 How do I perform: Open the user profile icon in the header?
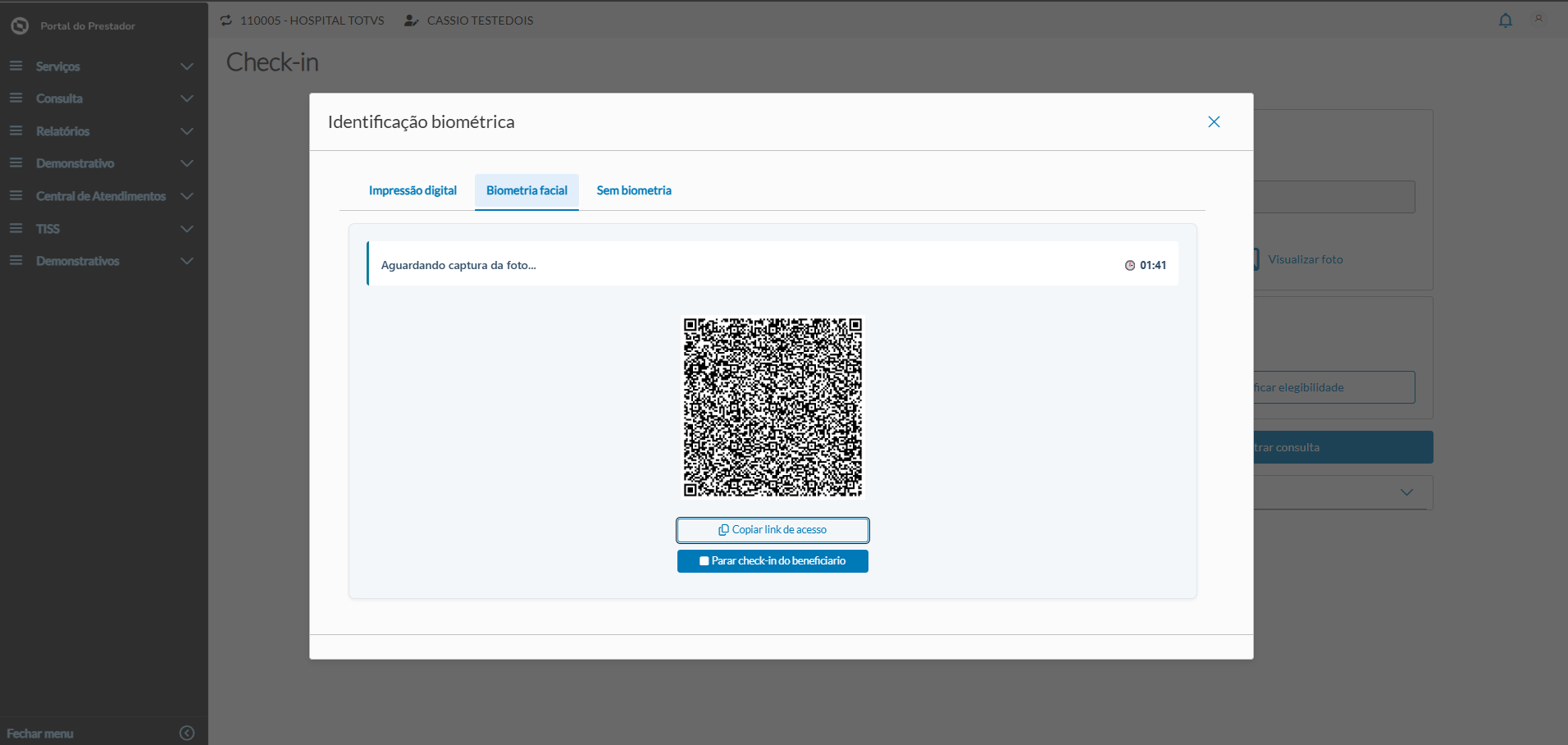pos(1539,19)
